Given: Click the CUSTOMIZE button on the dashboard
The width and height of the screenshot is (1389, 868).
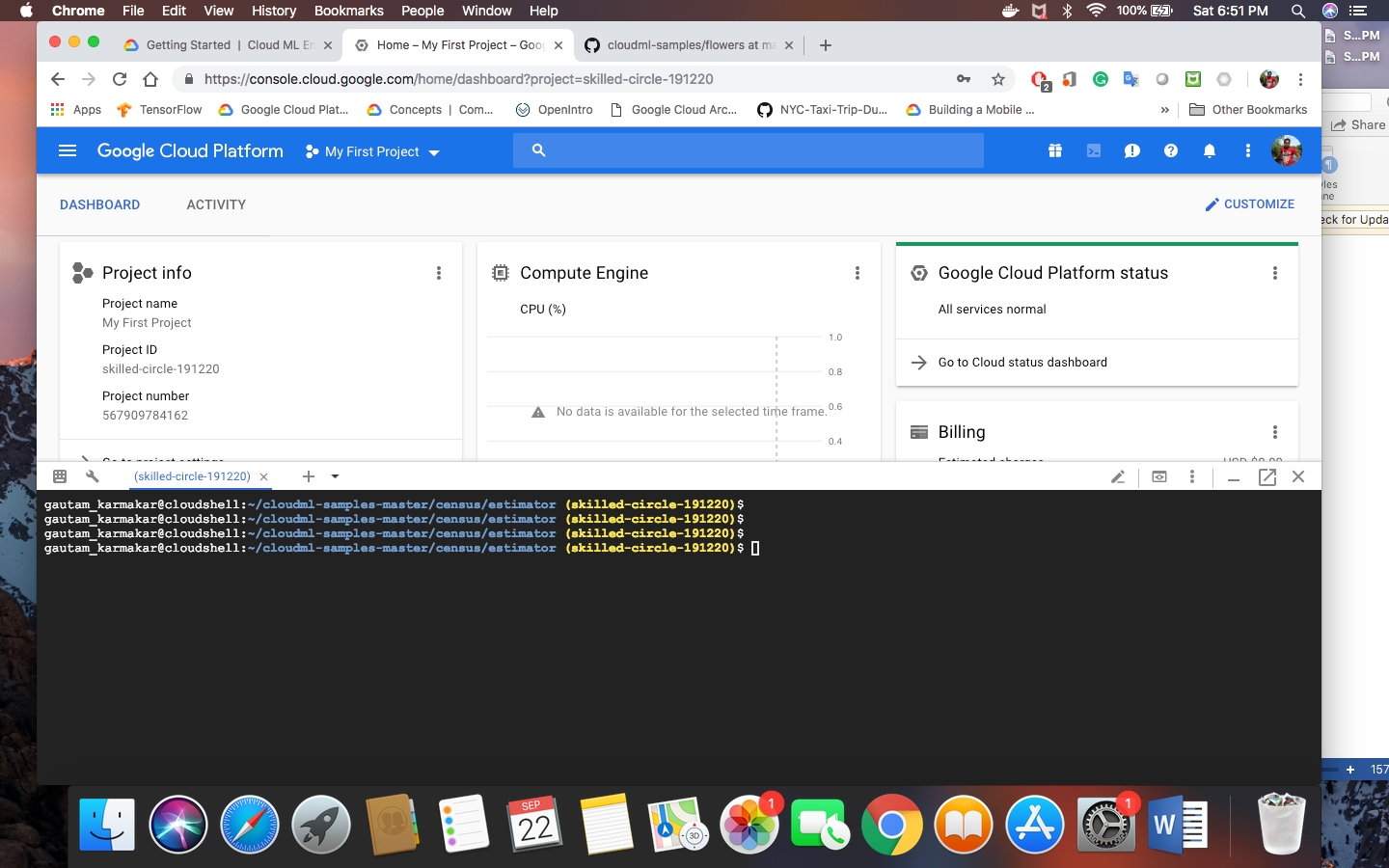Looking at the screenshot, I should [1249, 203].
